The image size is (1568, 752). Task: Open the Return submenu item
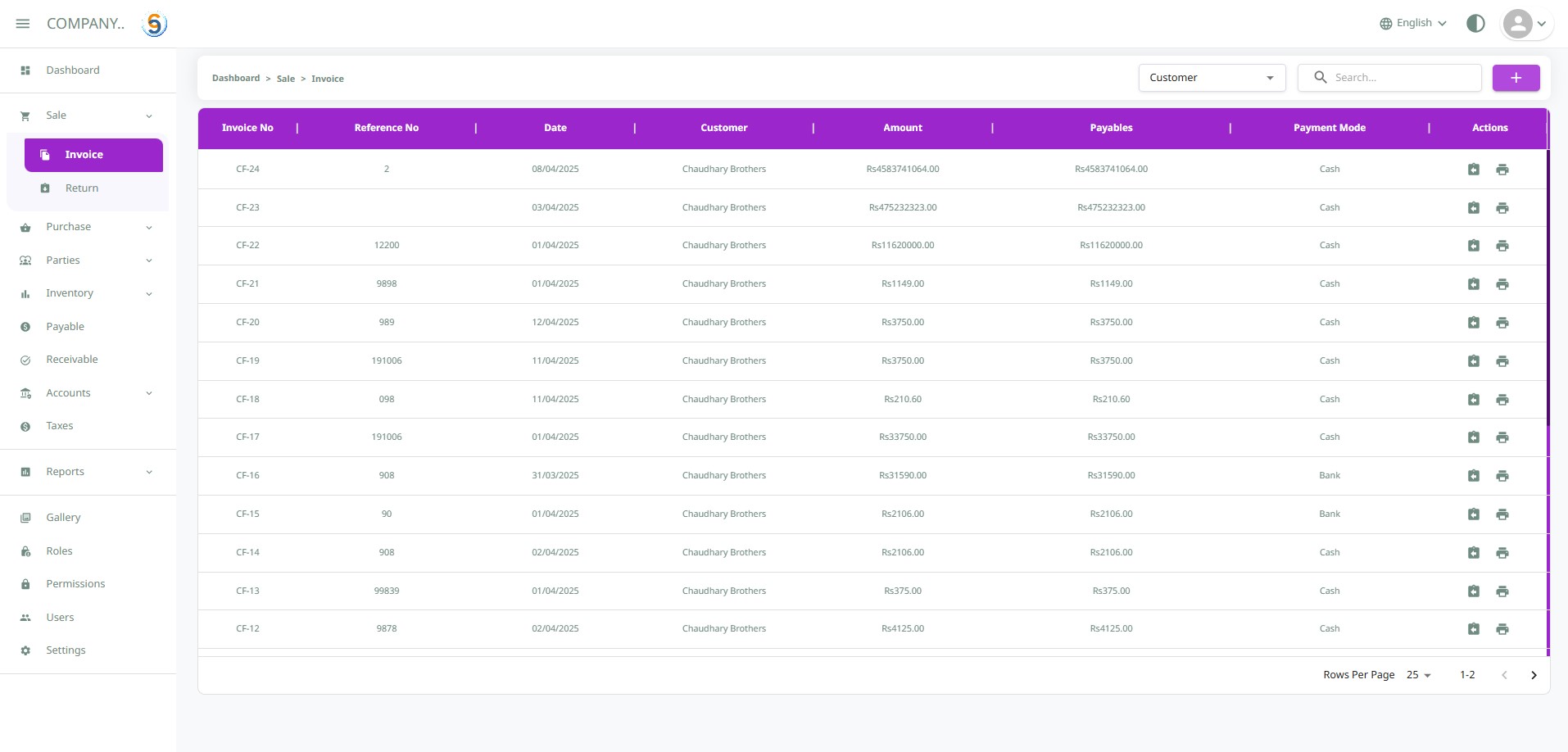[82, 188]
